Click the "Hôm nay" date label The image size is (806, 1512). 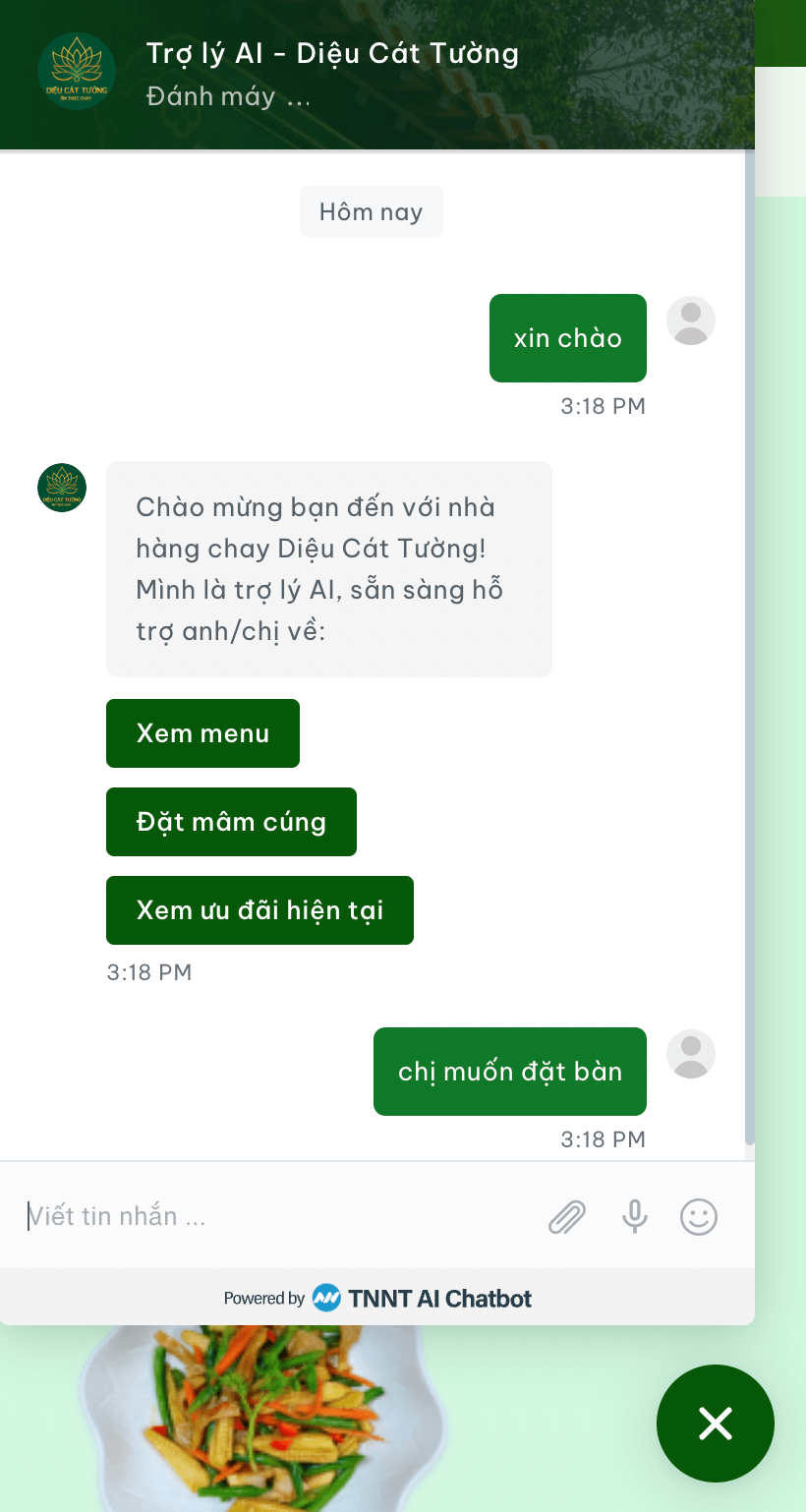371,212
